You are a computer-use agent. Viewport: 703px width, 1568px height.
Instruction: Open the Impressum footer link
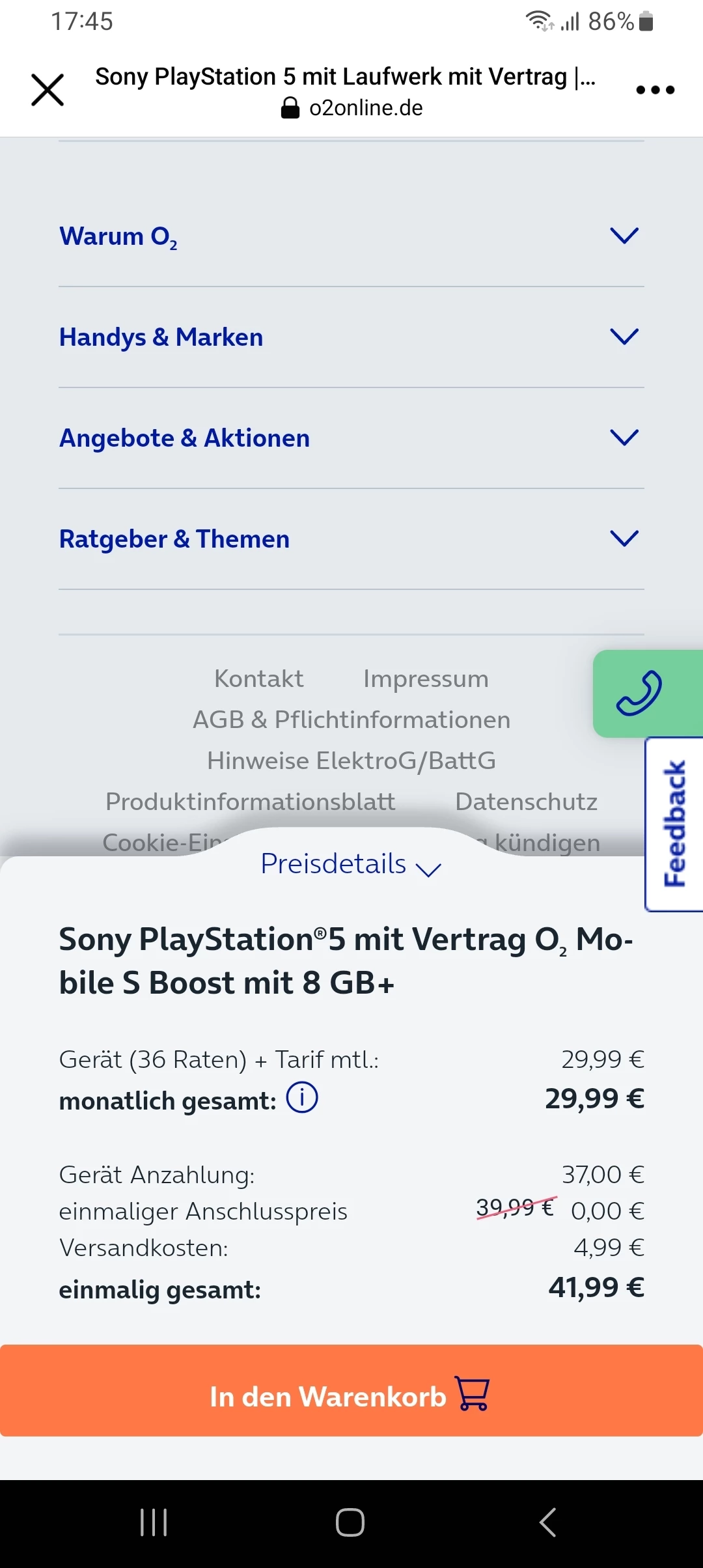pos(426,679)
